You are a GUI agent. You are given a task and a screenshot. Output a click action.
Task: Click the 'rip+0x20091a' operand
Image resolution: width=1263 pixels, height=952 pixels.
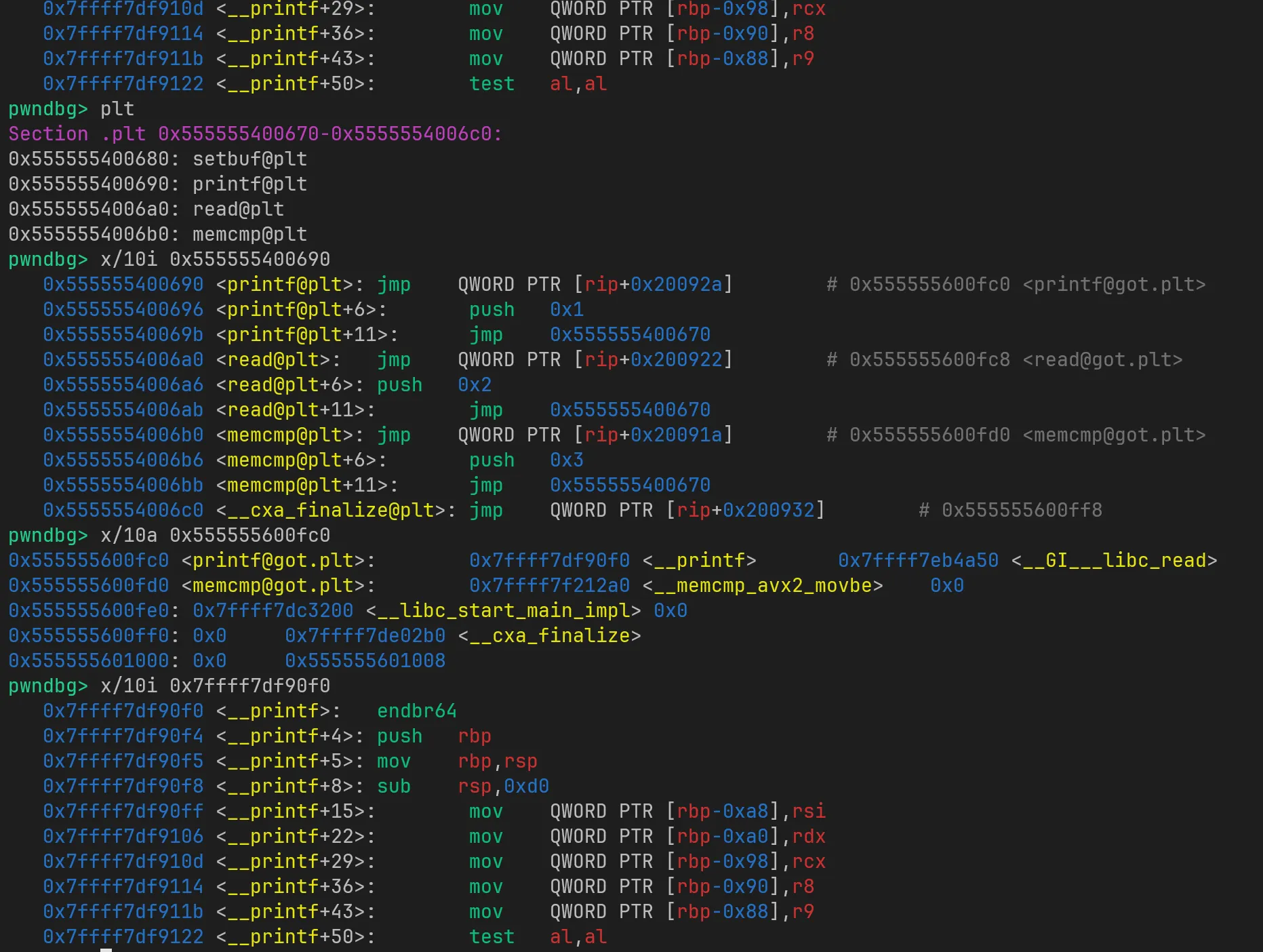tap(654, 435)
